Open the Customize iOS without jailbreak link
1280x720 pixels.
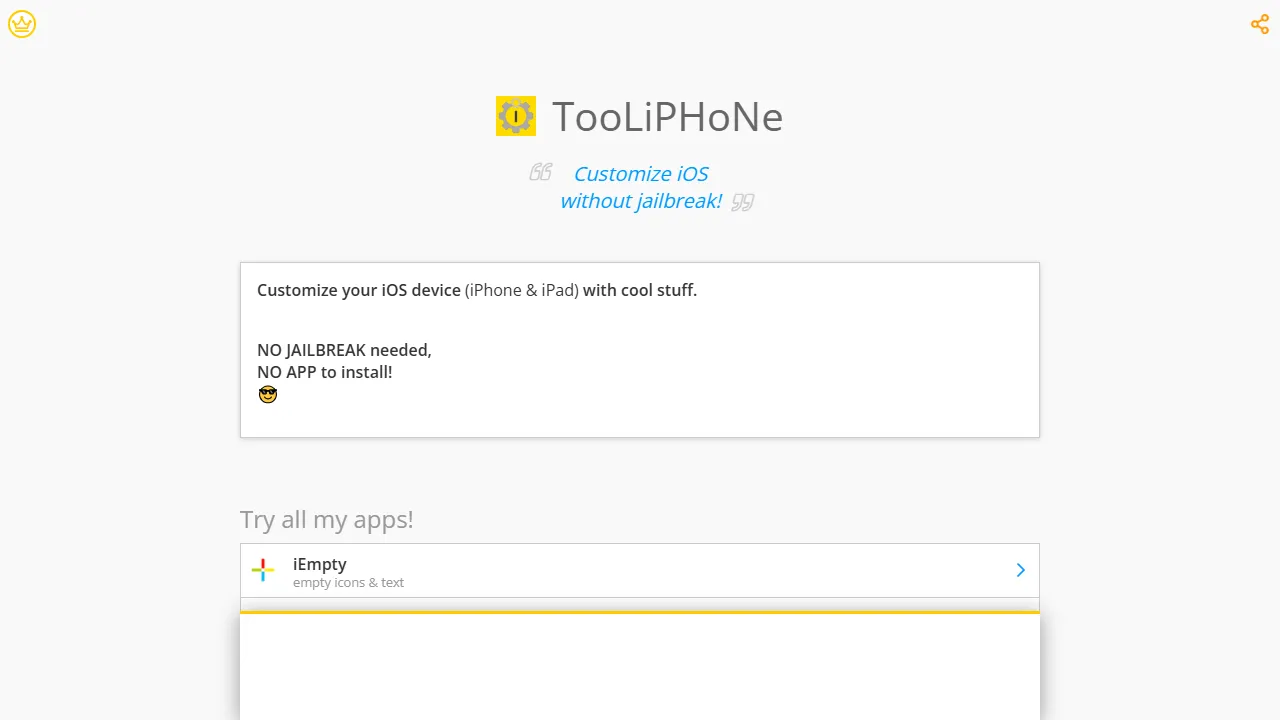640,187
